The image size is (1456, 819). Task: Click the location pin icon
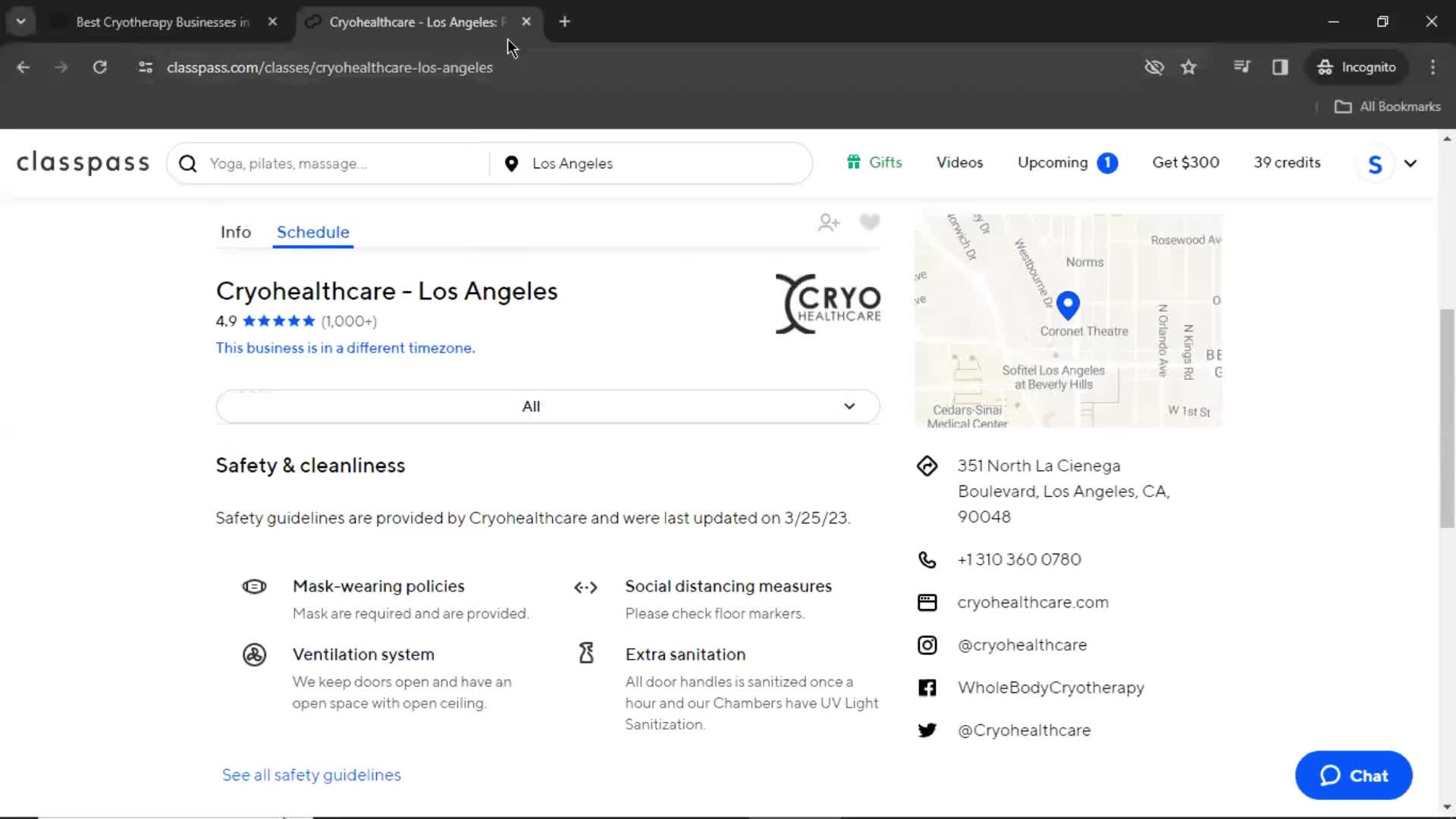[511, 164]
